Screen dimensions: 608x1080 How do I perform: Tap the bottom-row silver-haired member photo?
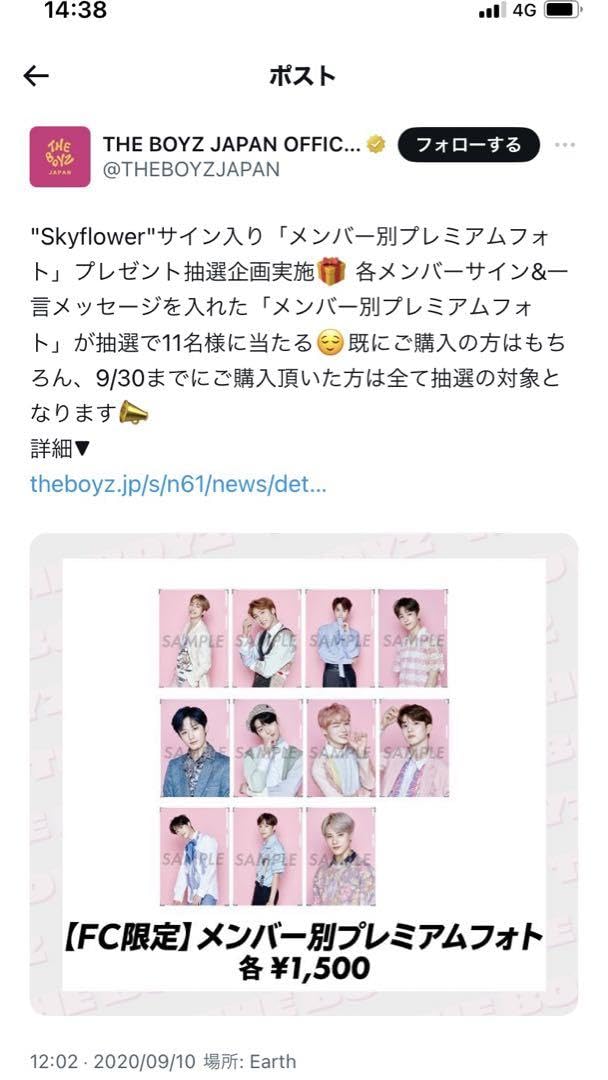(x=341, y=856)
